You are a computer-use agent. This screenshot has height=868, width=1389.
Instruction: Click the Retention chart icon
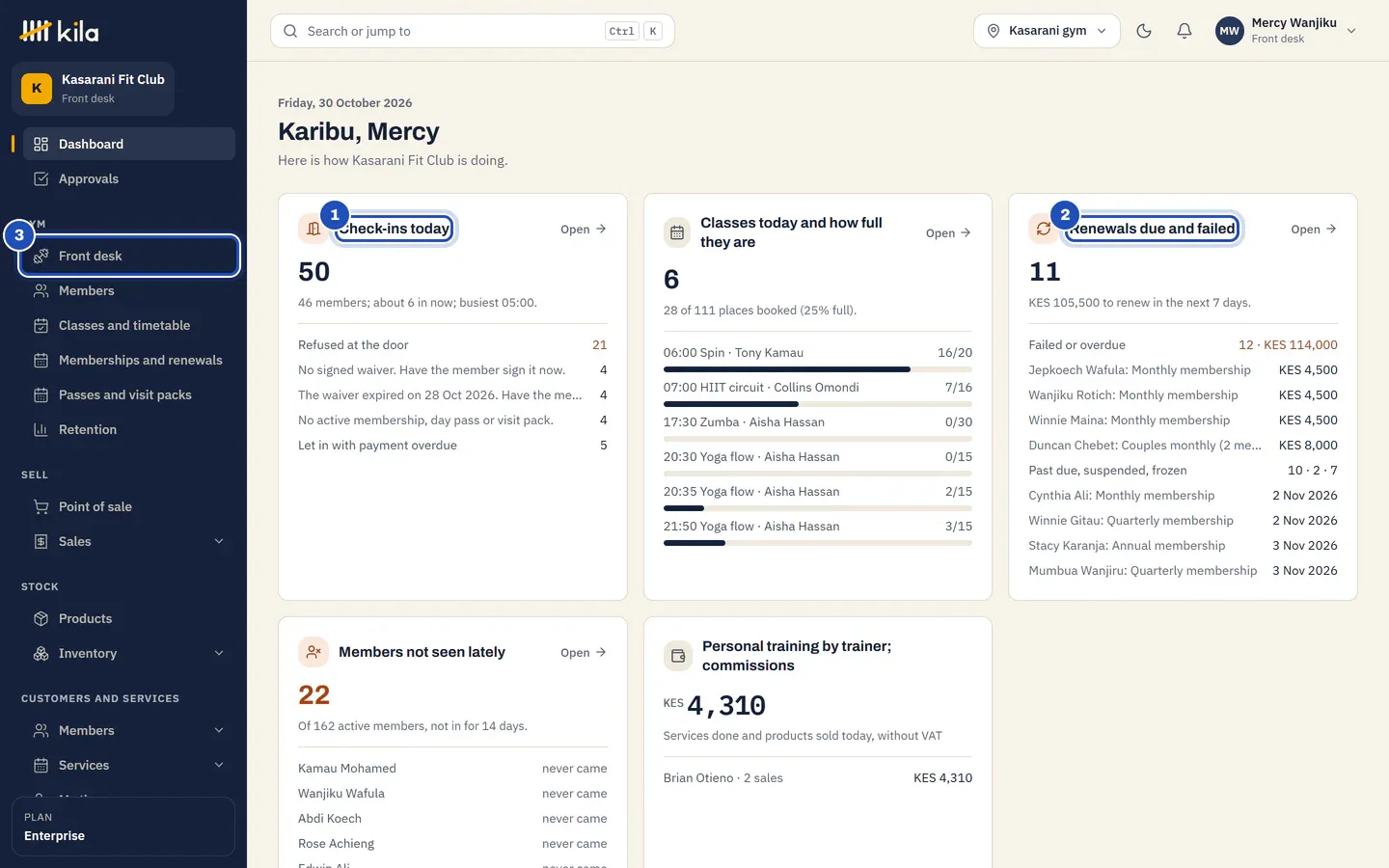41,429
